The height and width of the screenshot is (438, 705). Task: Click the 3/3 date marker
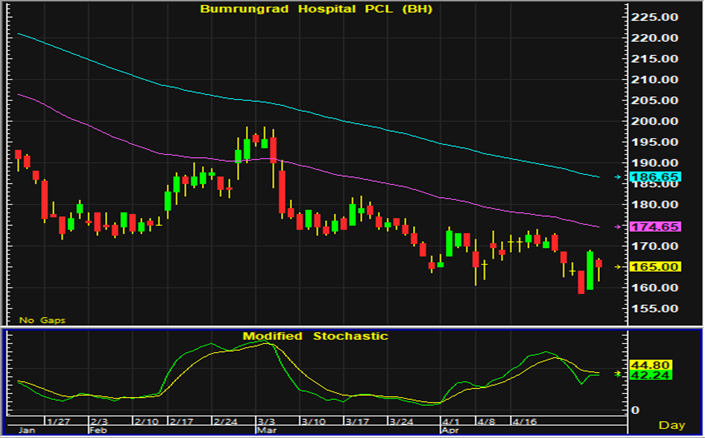[x=267, y=421]
